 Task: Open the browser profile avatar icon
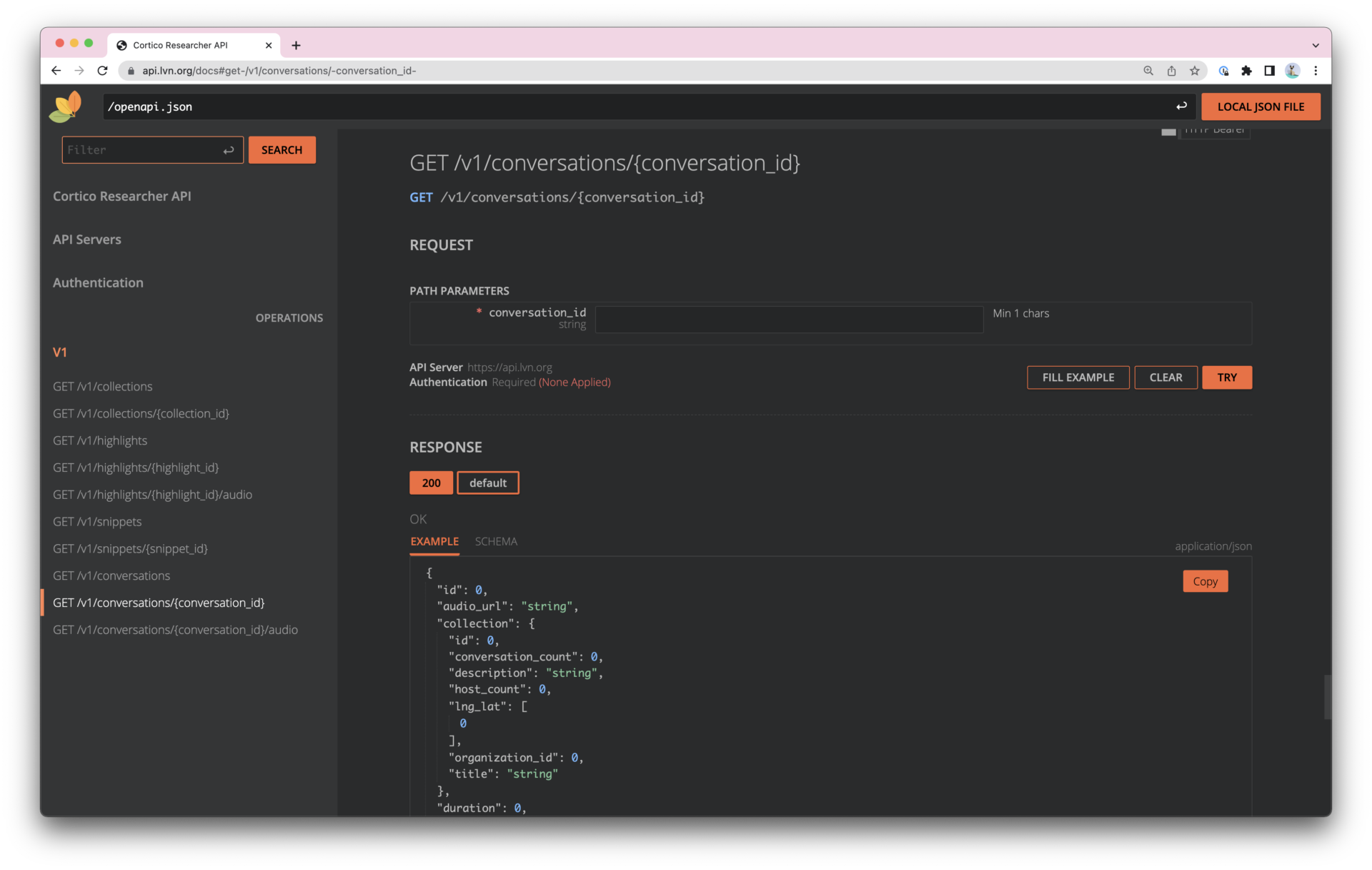click(x=1293, y=71)
